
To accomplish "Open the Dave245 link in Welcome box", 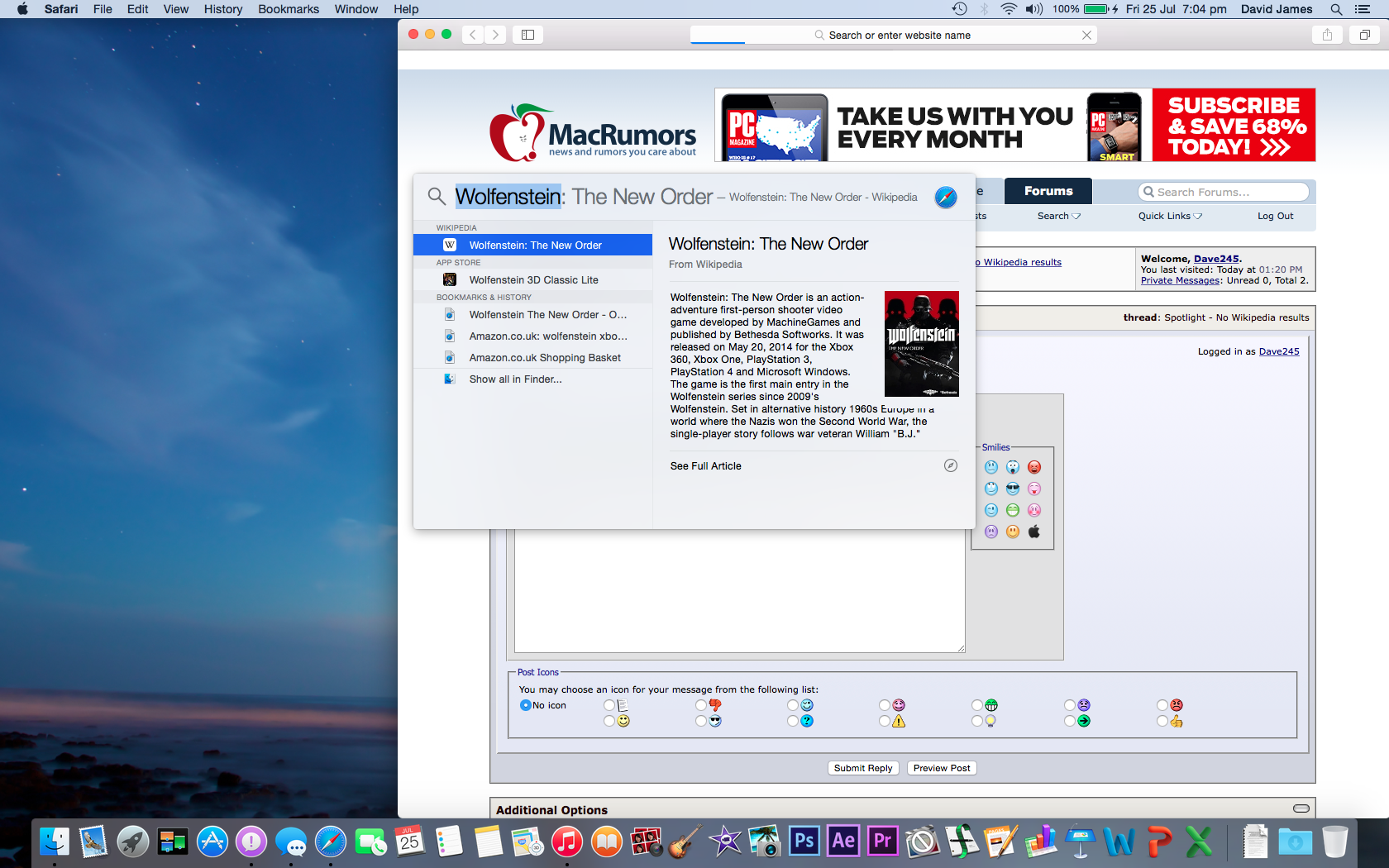I will (1216, 259).
